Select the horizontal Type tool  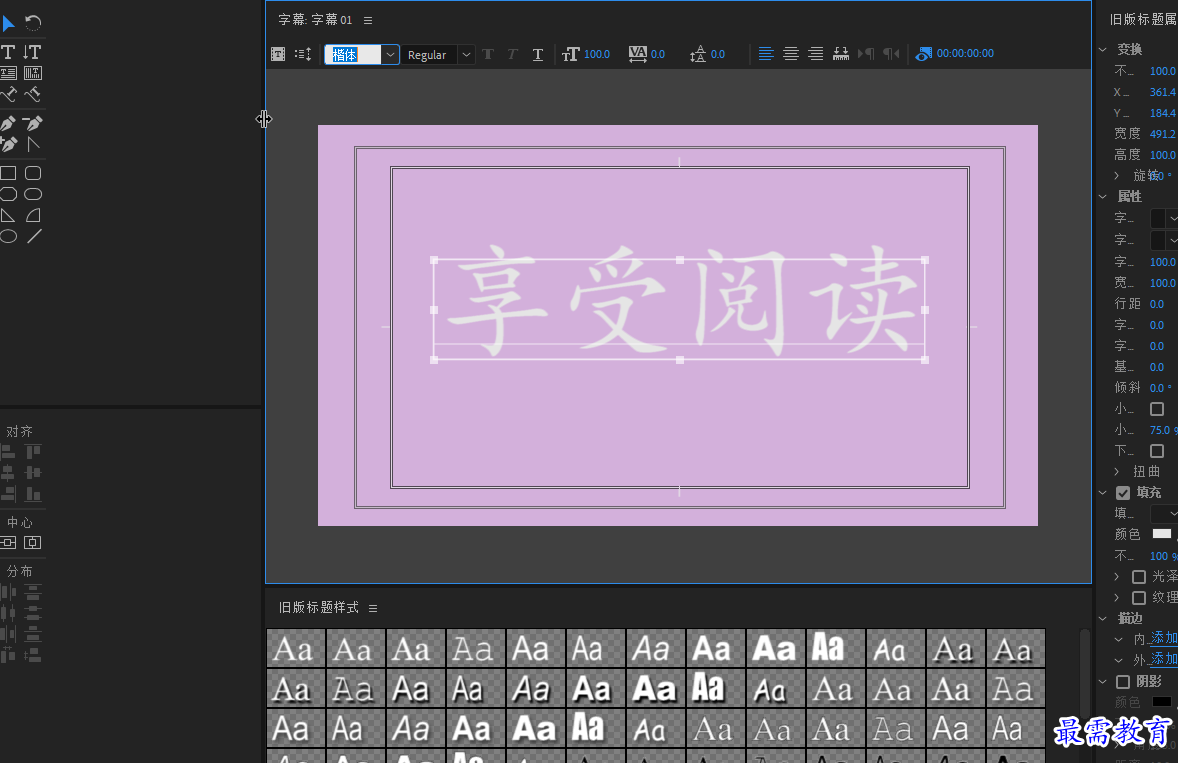coord(8,52)
